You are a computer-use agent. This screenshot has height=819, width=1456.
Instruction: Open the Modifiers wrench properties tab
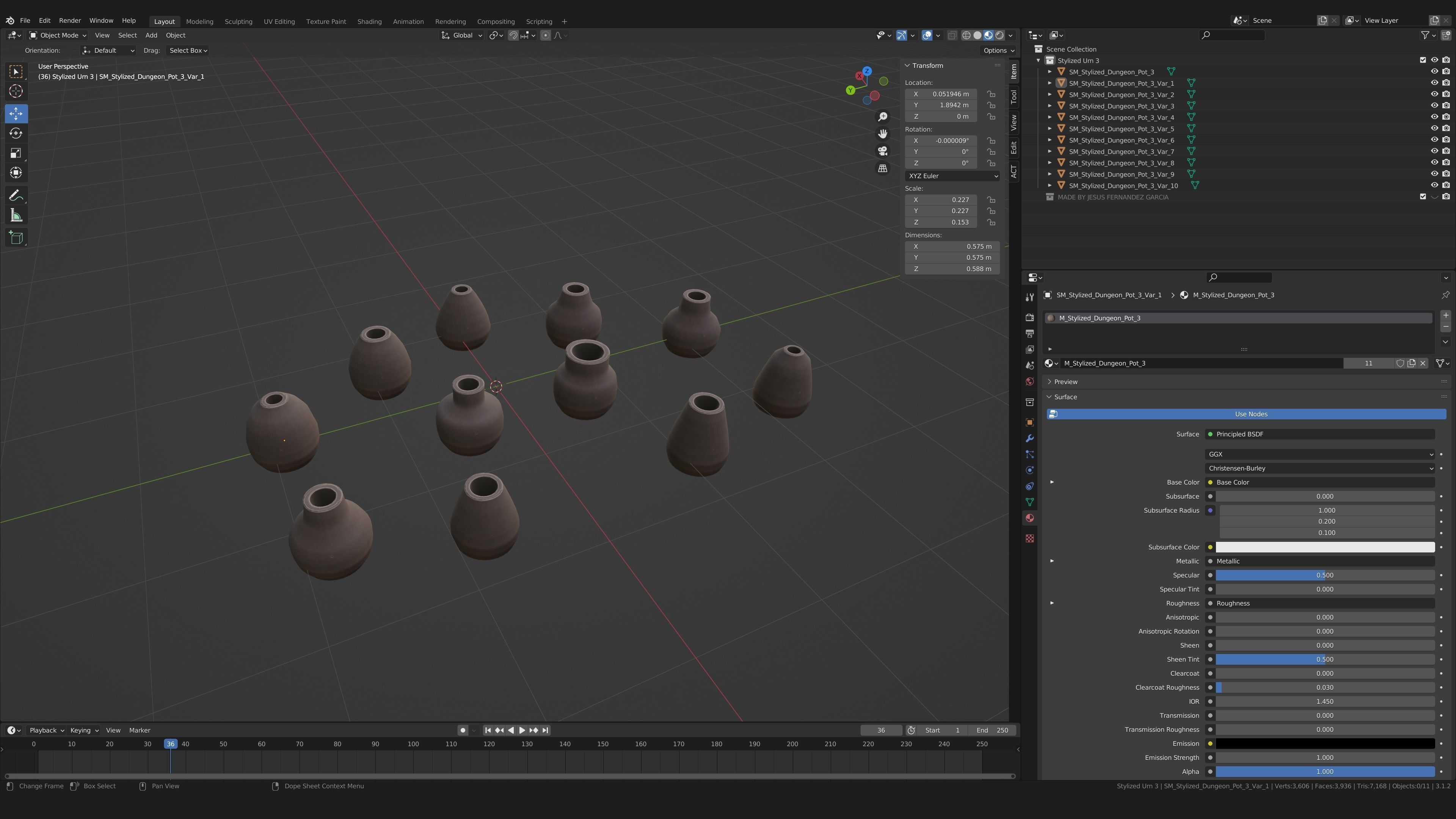(x=1029, y=439)
